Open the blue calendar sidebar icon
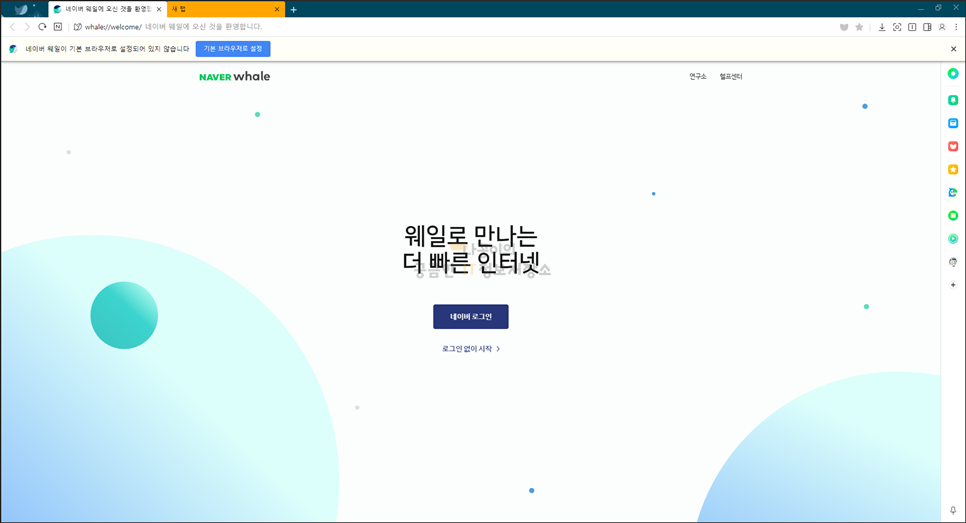 pyautogui.click(x=953, y=123)
